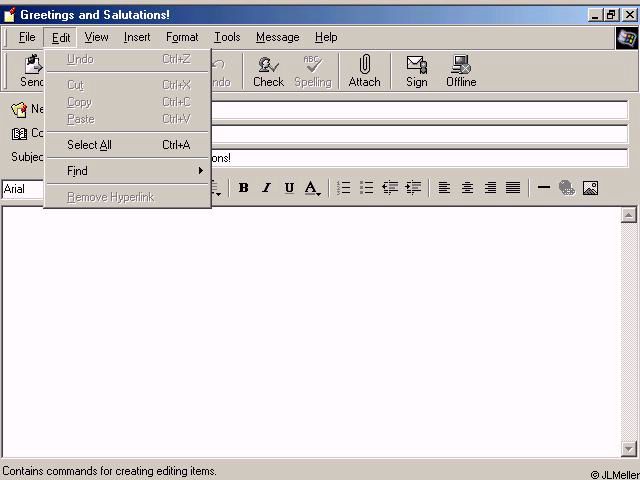The width and height of the screenshot is (640, 480).
Task: Click the Cut menu entry
Action: pyautogui.click(x=128, y=85)
